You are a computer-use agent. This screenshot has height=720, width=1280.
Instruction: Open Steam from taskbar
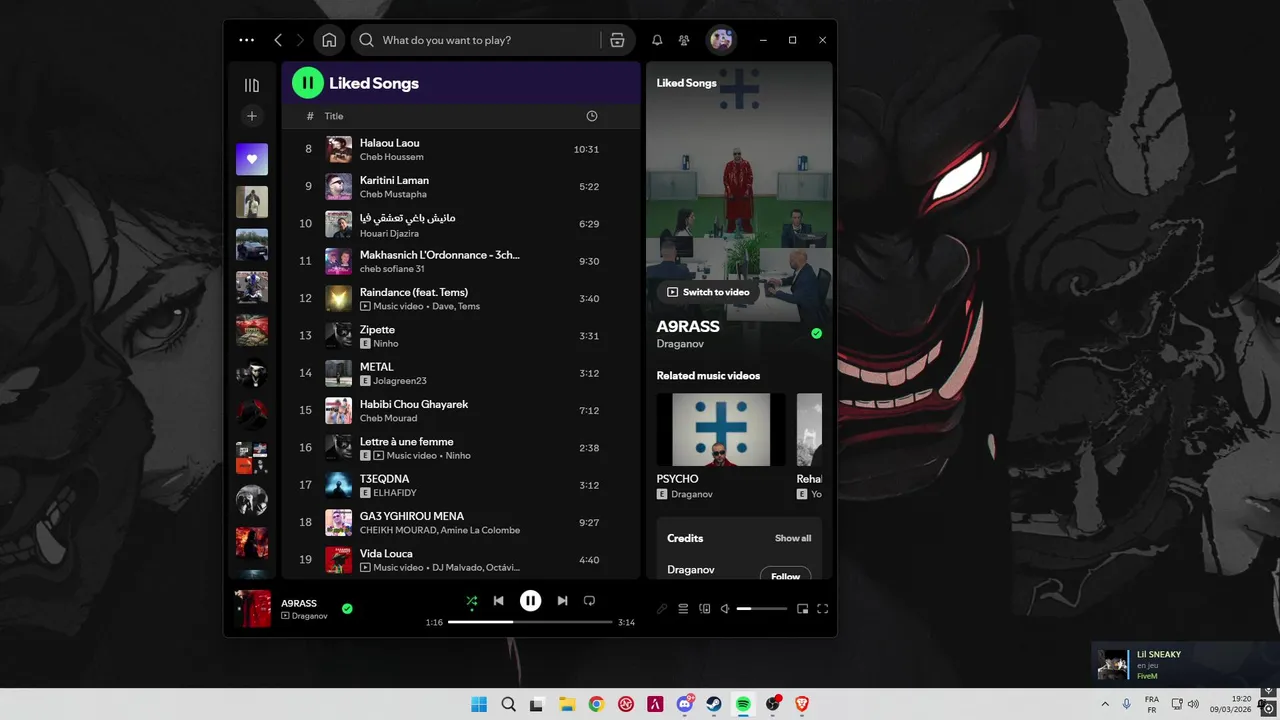pyautogui.click(x=714, y=704)
